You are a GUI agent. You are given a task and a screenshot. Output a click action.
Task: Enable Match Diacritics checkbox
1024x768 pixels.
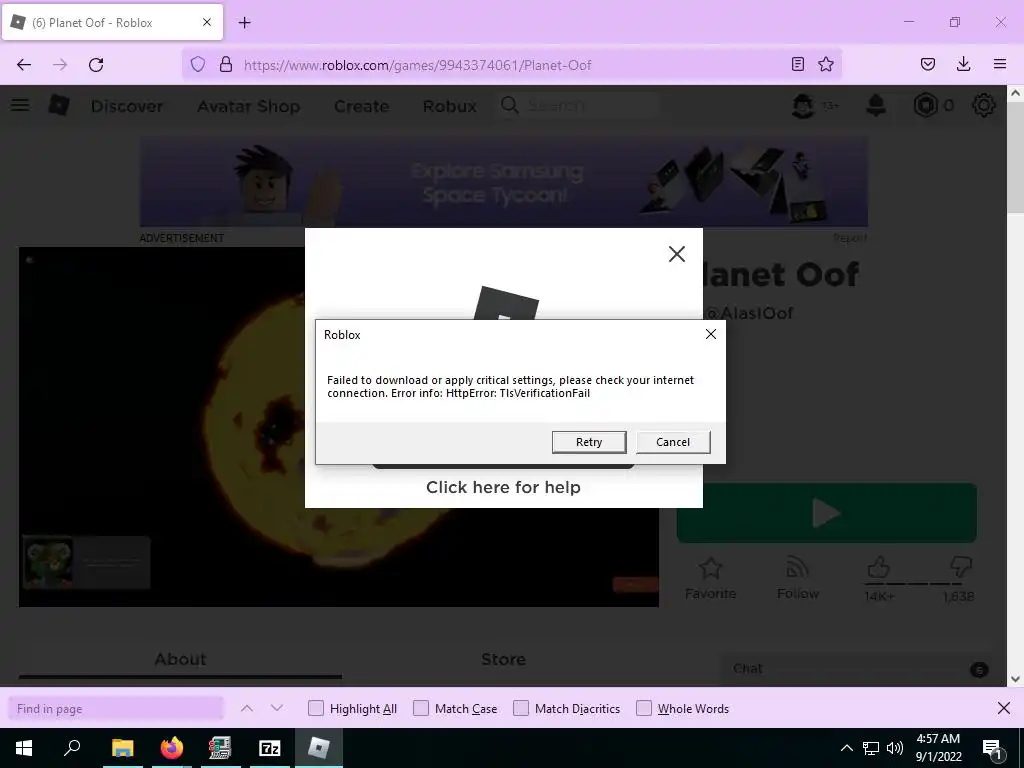pyautogui.click(x=520, y=709)
